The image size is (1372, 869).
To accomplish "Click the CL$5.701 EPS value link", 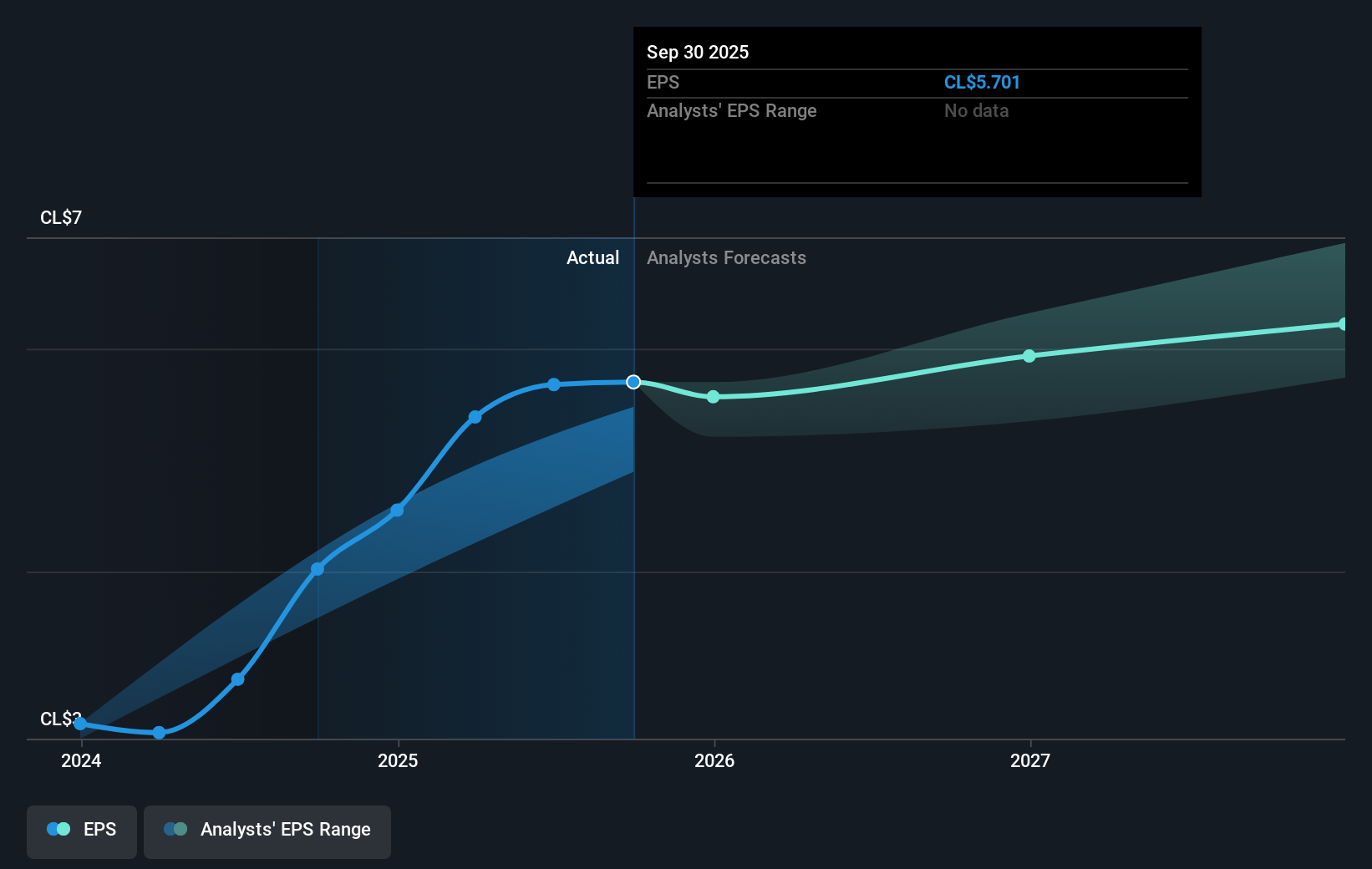I will 982,82.
